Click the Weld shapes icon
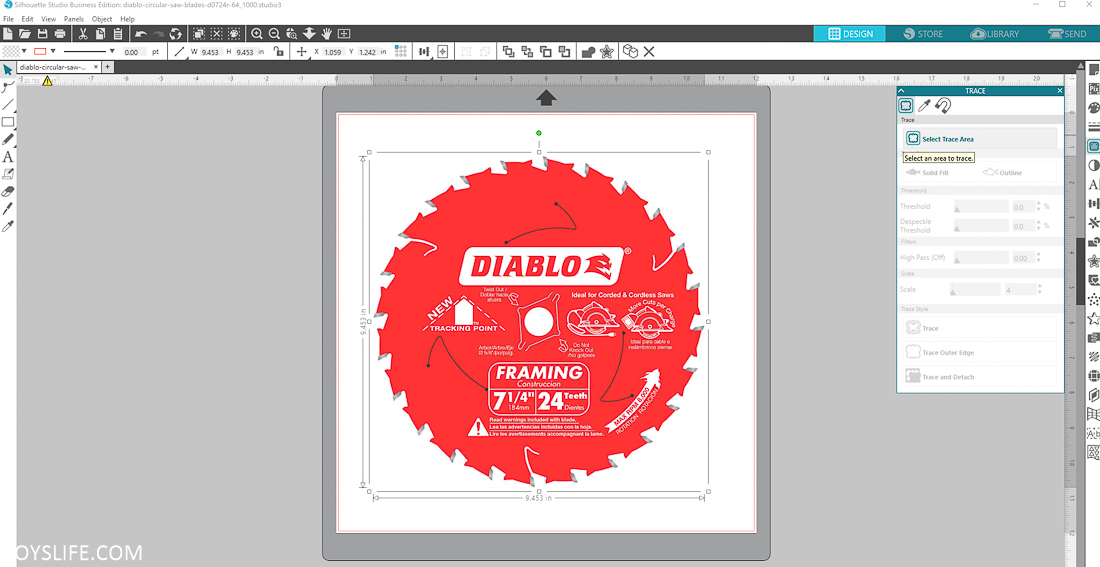This screenshot has width=1100, height=567. coord(589,51)
